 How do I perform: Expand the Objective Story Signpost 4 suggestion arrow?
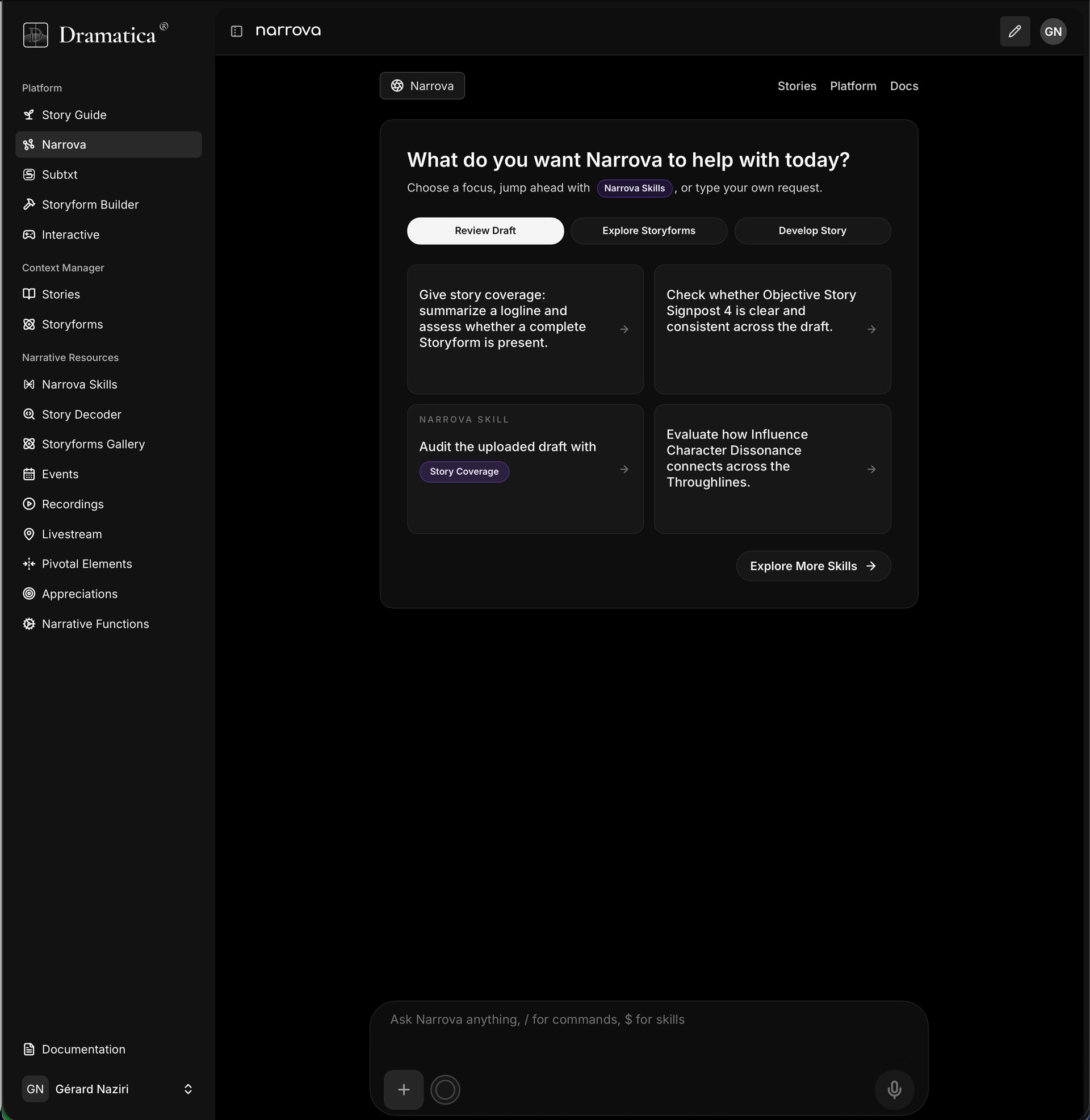point(871,329)
